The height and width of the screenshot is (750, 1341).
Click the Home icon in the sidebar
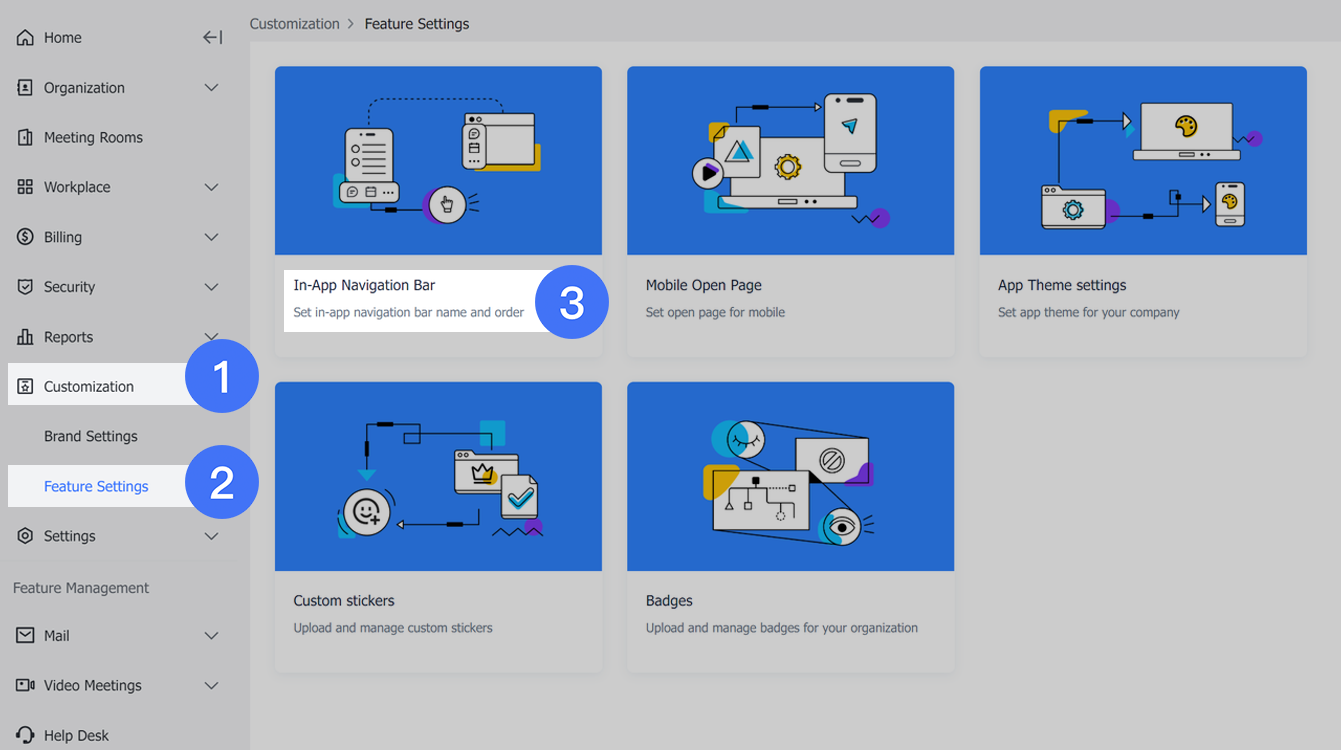coord(23,37)
